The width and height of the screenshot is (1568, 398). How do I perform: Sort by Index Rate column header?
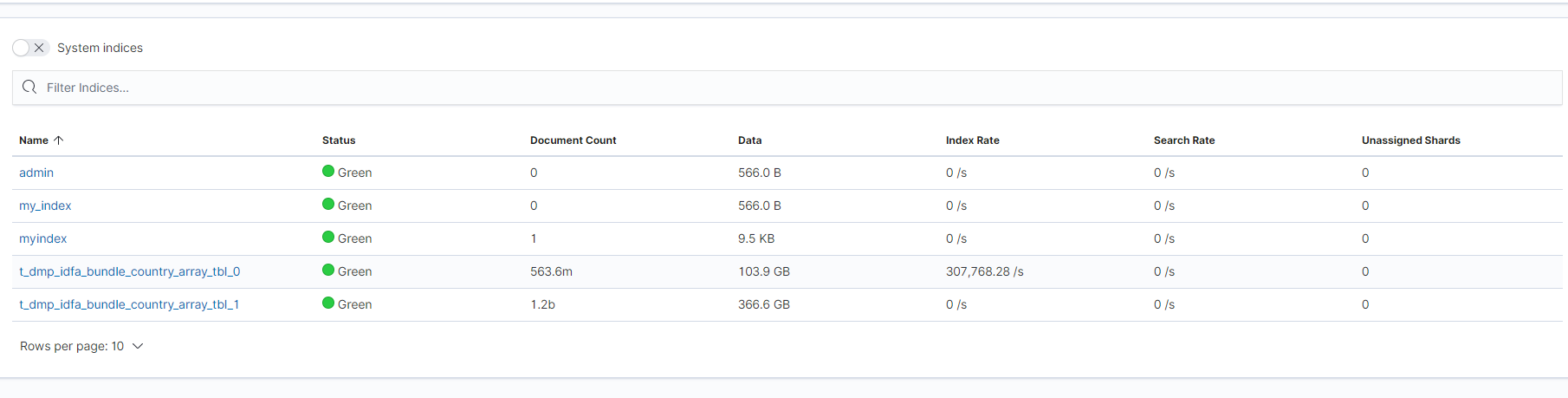coord(973,140)
